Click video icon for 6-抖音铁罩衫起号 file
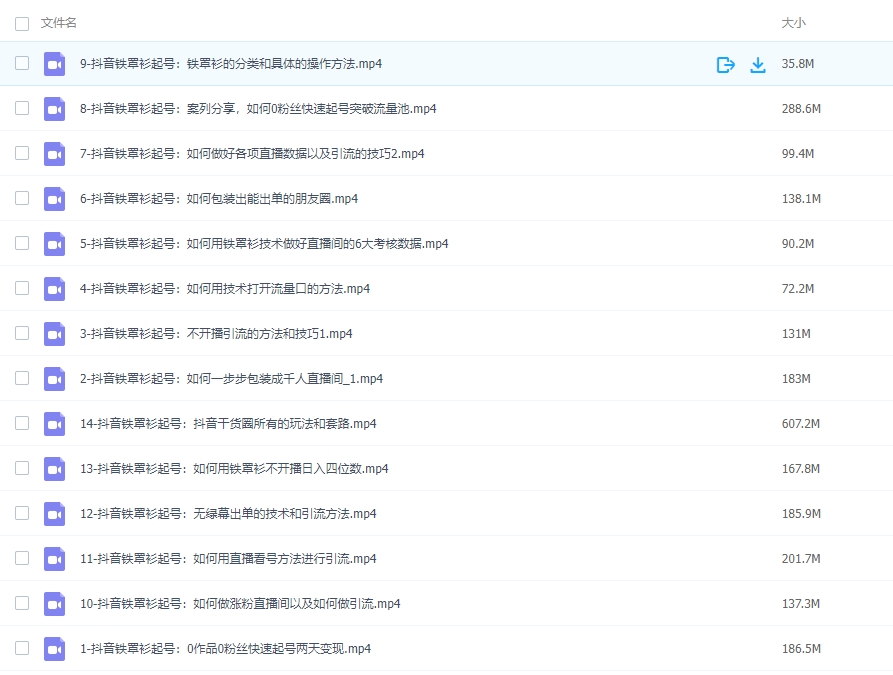 pyautogui.click(x=54, y=199)
